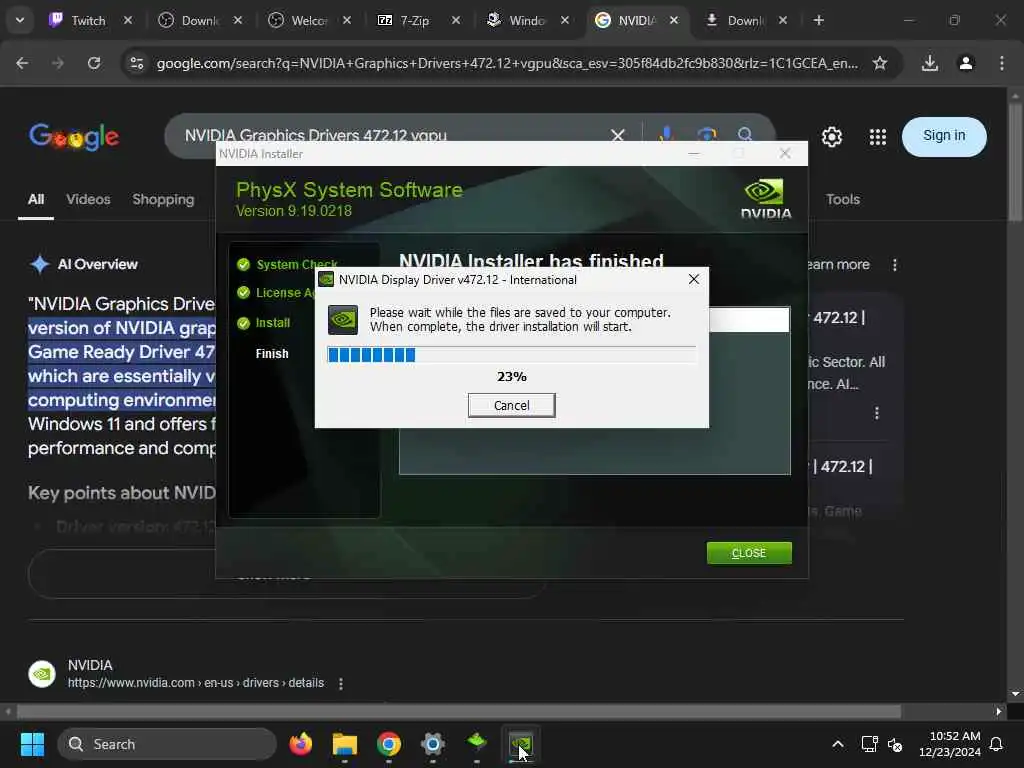Show hidden system tray icons

click(x=837, y=744)
